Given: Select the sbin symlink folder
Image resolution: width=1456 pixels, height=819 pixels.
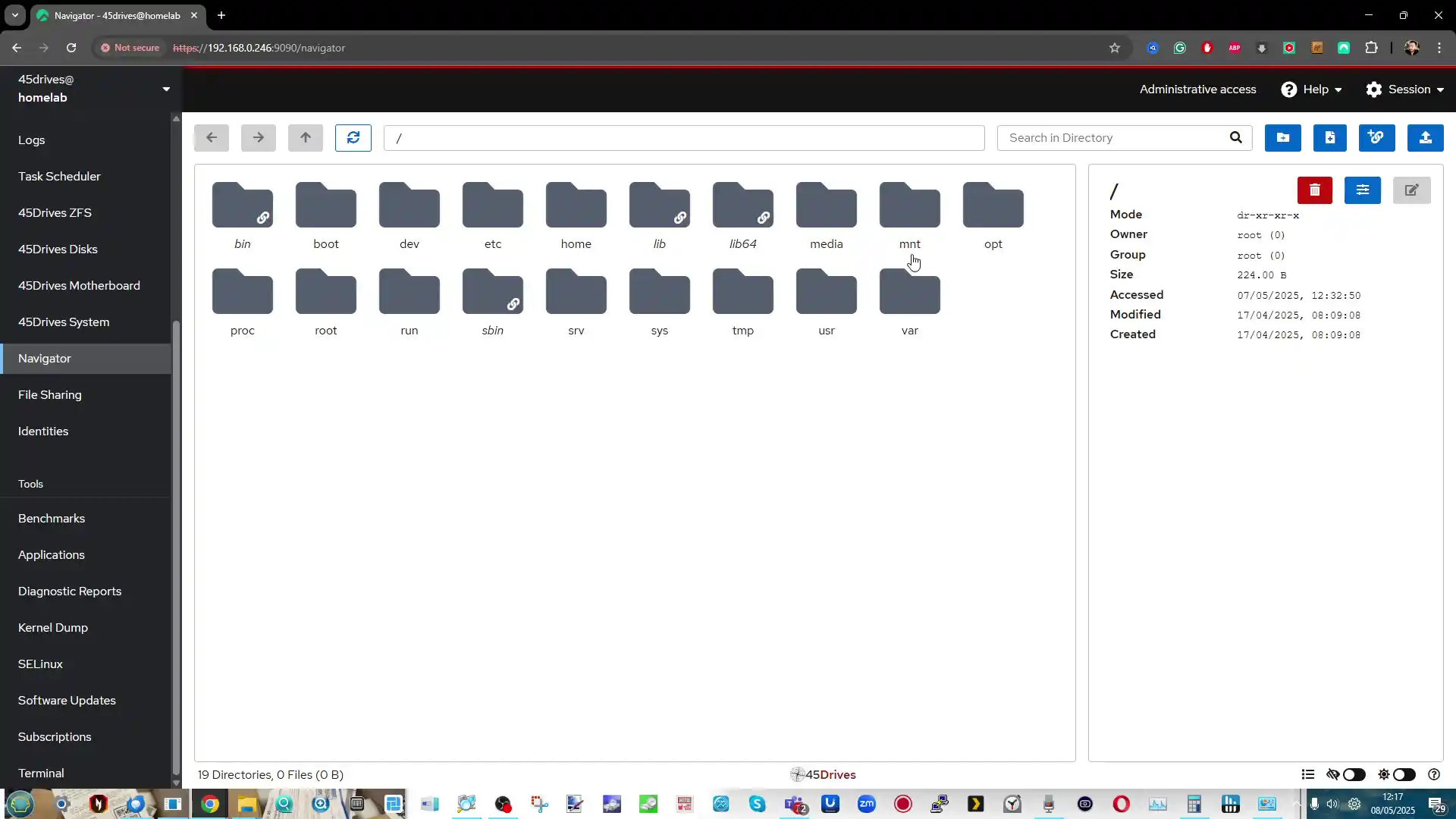Looking at the screenshot, I should pyautogui.click(x=493, y=302).
